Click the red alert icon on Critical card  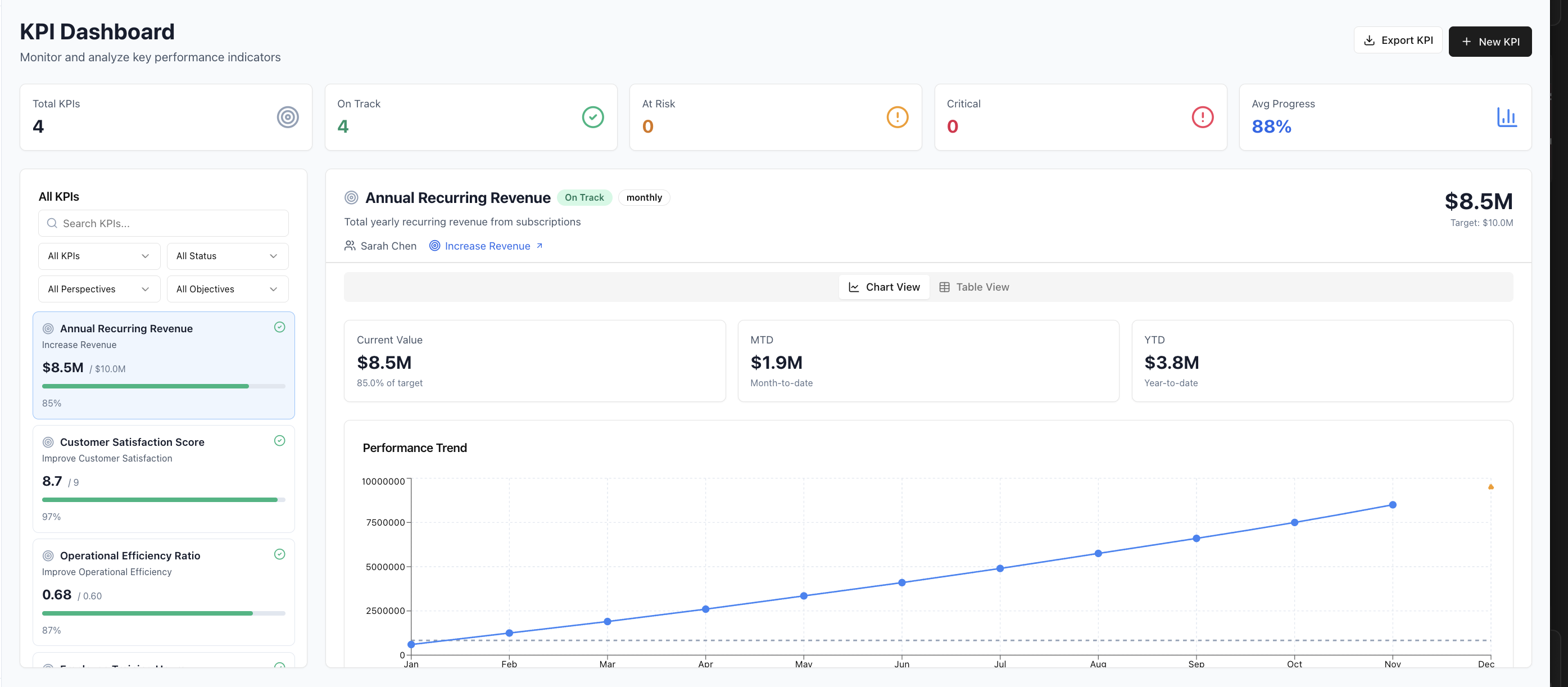pos(1202,117)
